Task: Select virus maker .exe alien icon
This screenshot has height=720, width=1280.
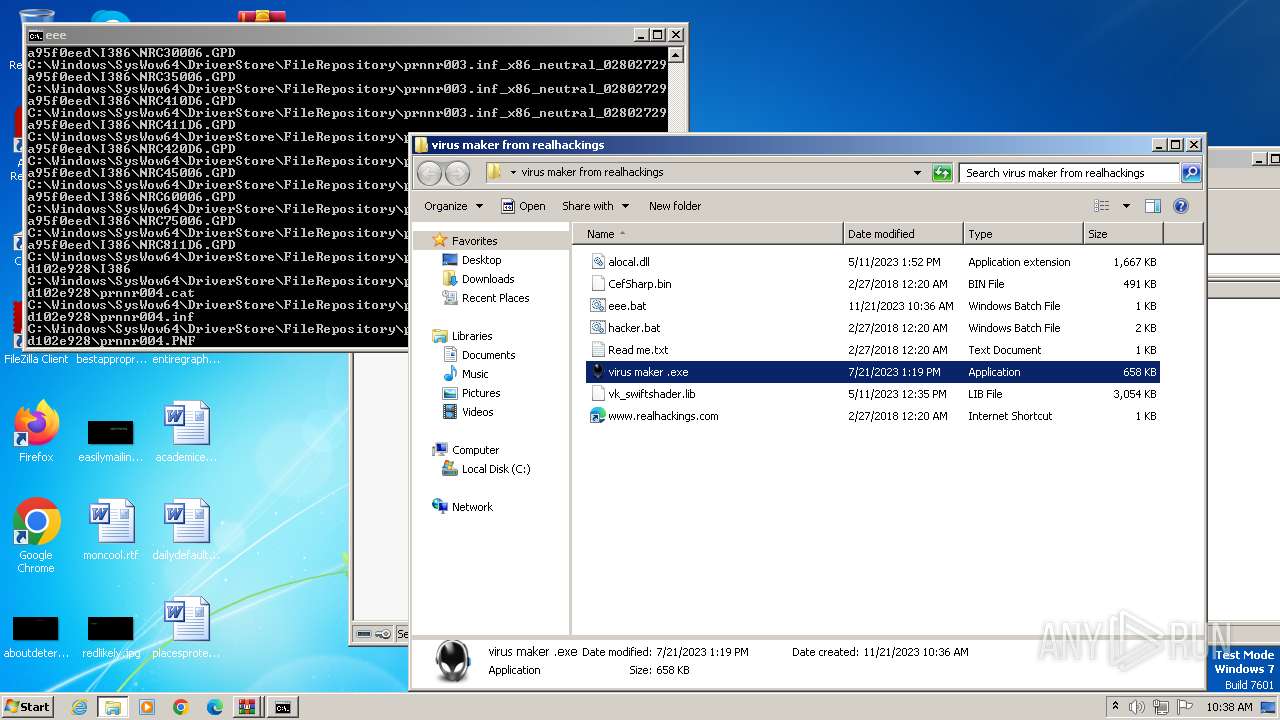Action: [598, 372]
